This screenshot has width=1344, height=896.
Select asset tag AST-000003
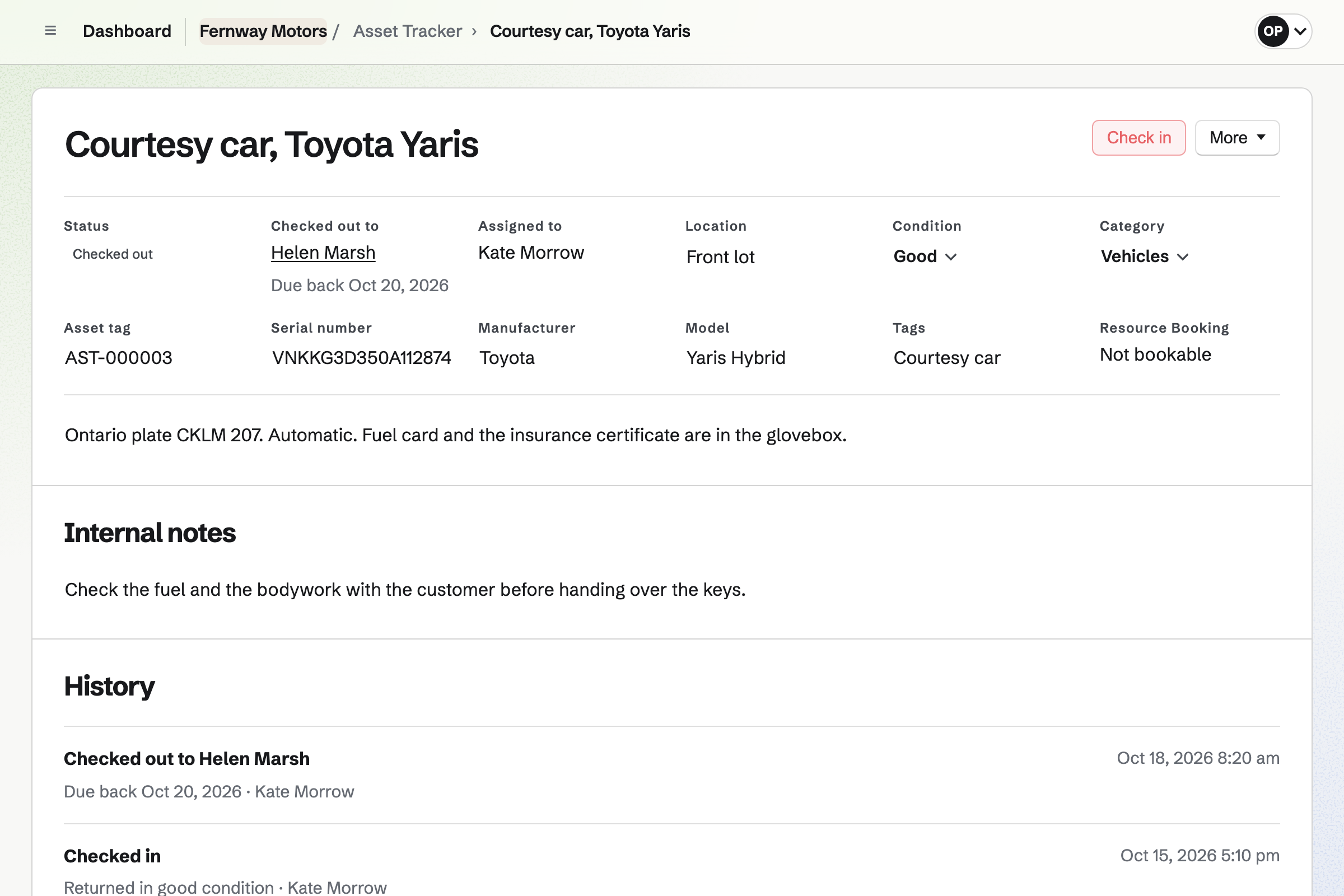pyautogui.click(x=118, y=358)
